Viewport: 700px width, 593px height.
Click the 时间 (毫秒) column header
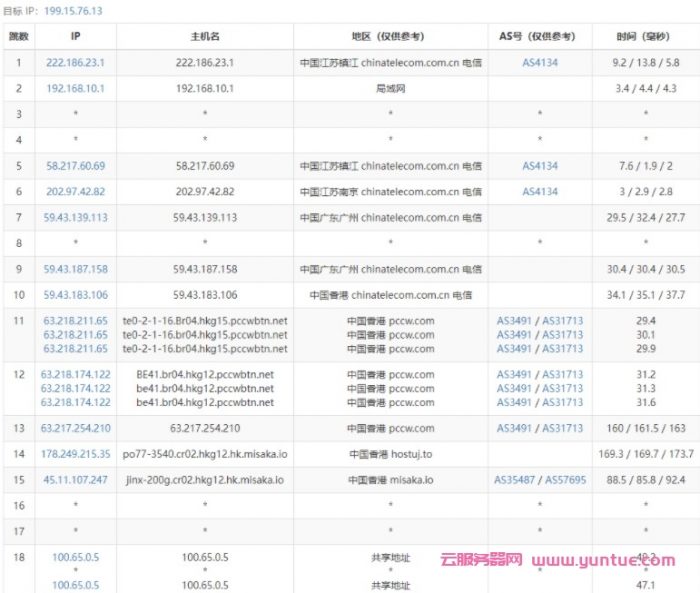pos(645,36)
